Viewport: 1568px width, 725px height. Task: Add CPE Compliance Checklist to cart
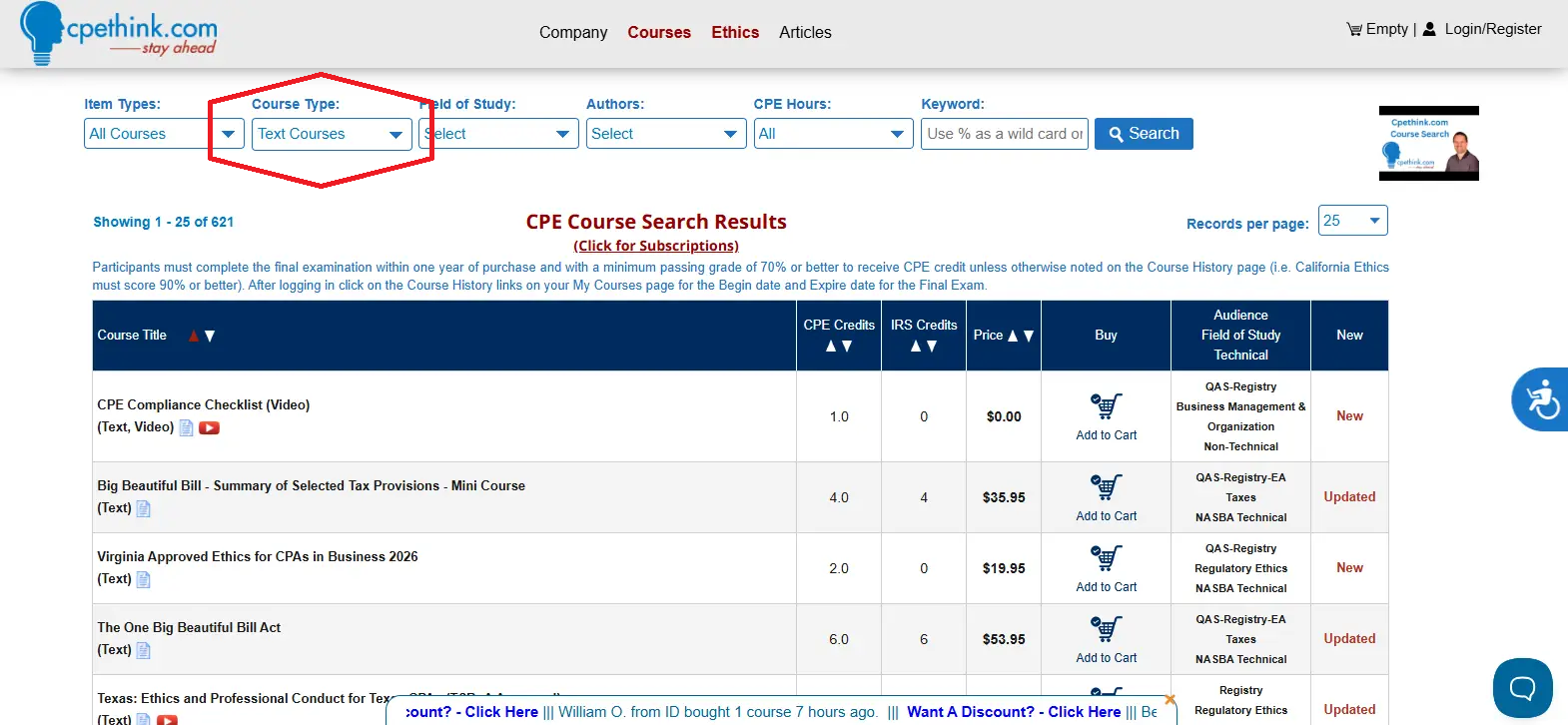coord(1106,416)
